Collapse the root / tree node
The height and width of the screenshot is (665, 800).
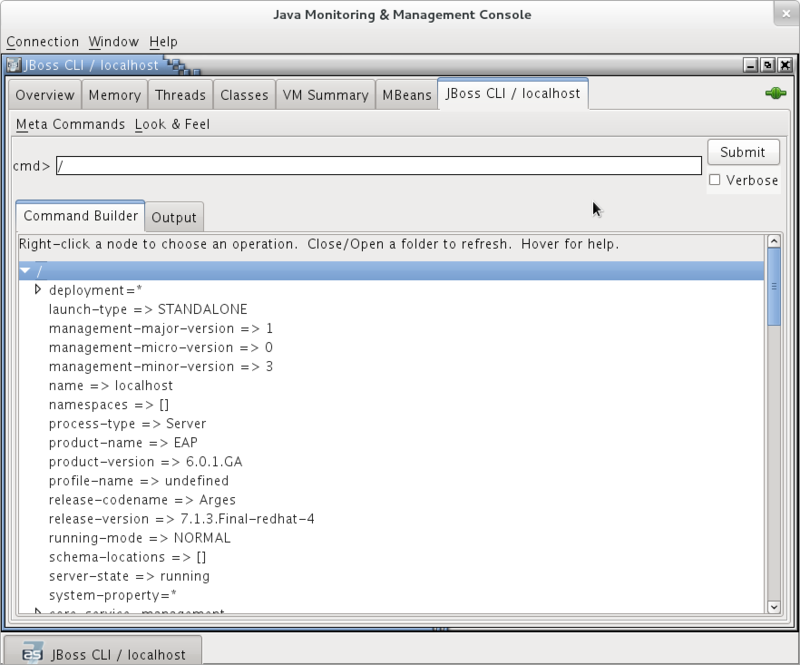pos(26,271)
